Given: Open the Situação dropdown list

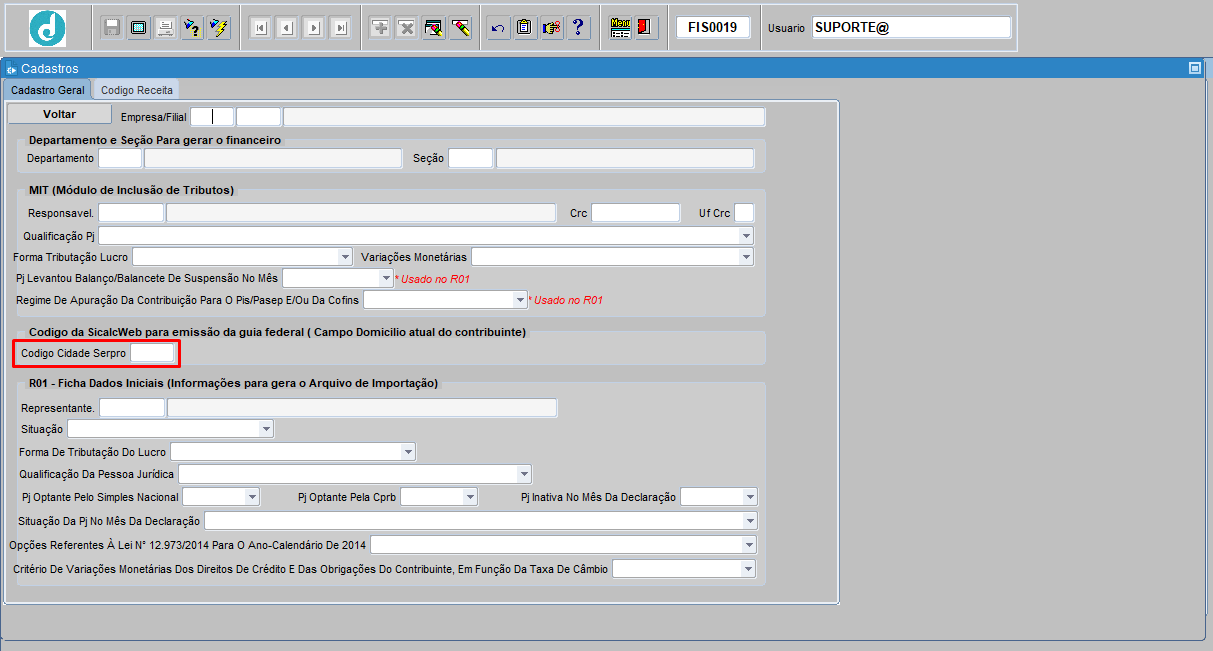Looking at the screenshot, I should pyautogui.click(x=266, y=429).
